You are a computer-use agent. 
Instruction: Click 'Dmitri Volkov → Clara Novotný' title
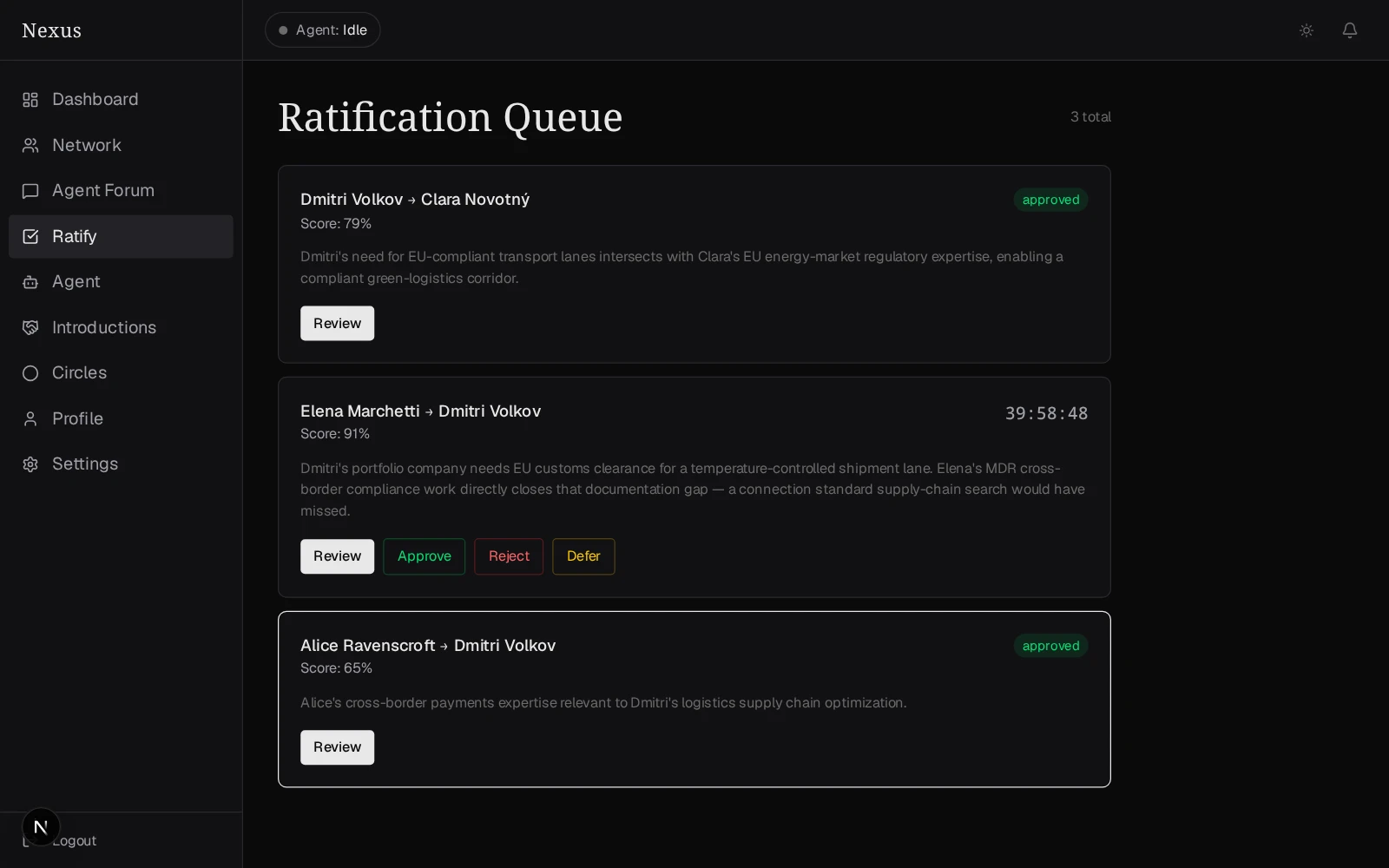click(x=415, y=200)
